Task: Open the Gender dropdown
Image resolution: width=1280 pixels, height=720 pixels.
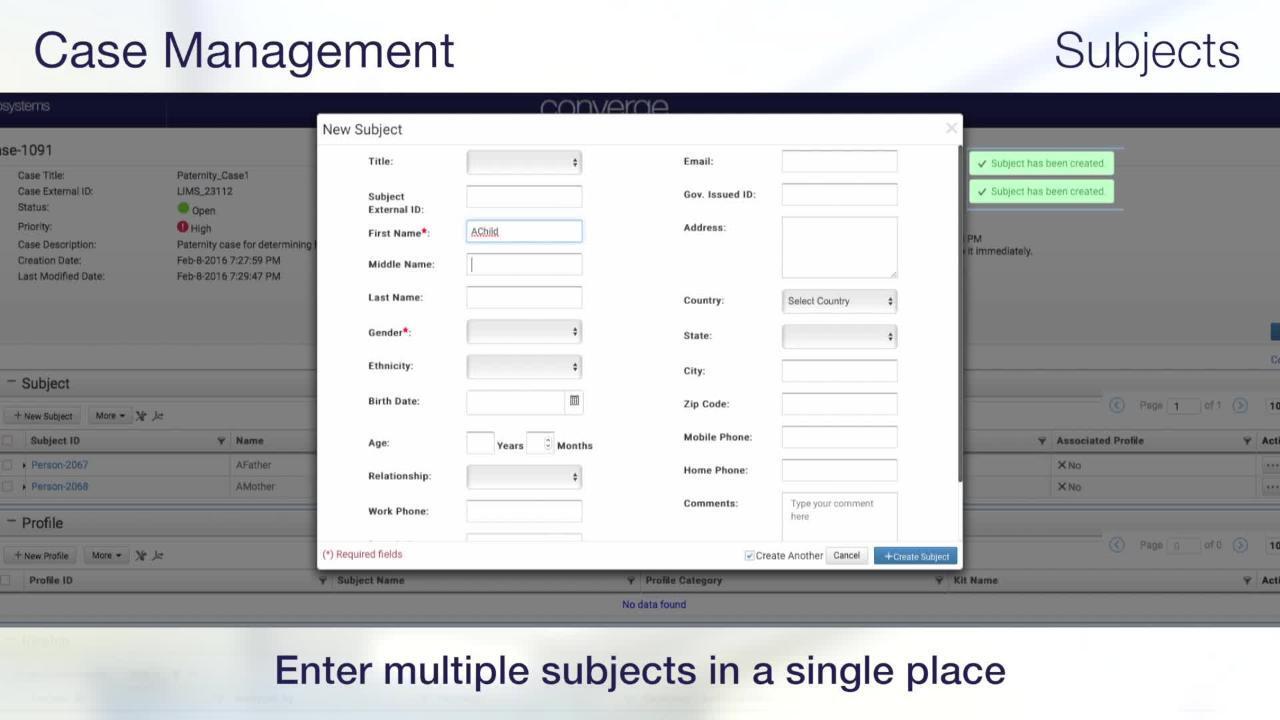Action: click(524, 332)
